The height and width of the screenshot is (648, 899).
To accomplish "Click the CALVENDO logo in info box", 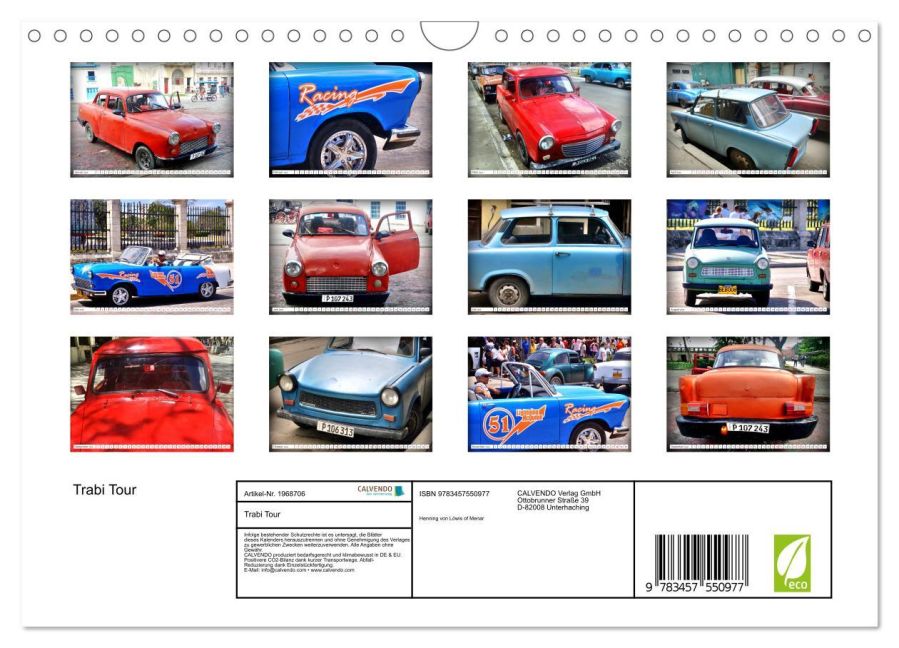I will tap(380, 491).
